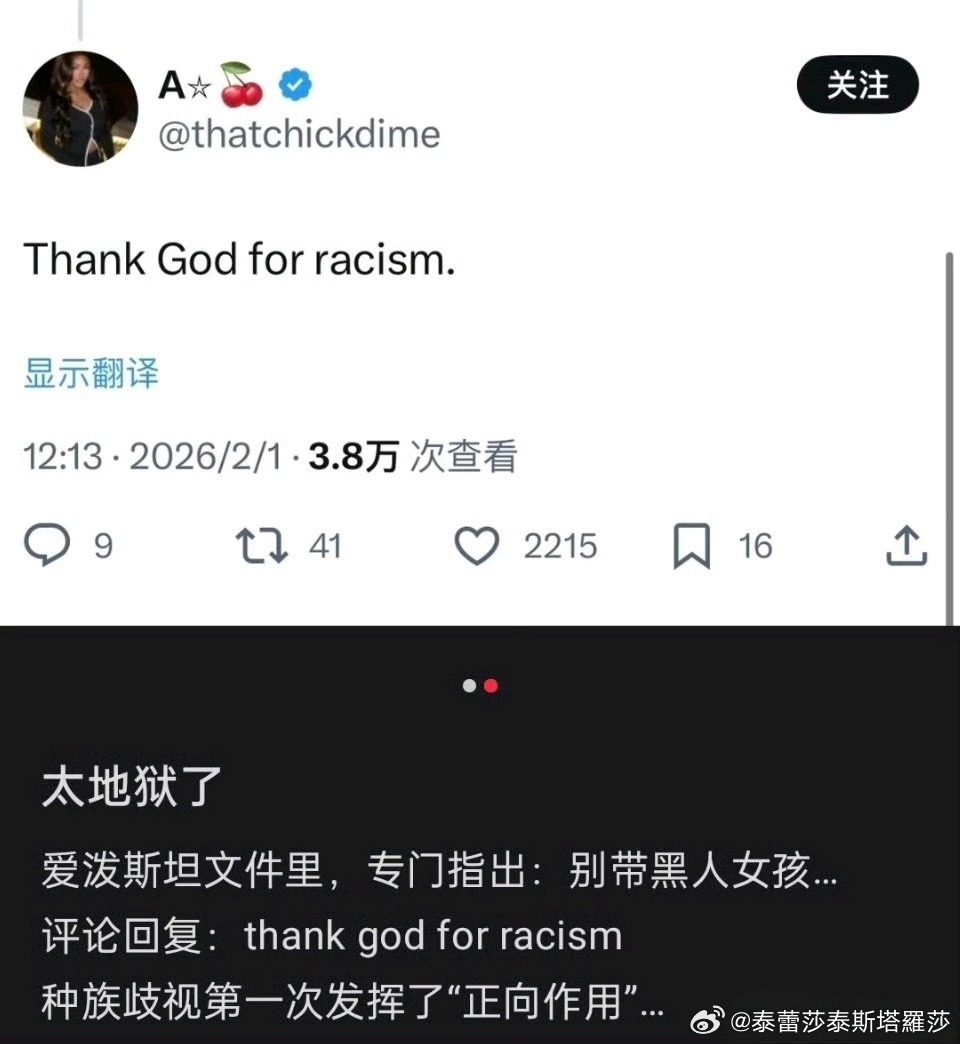Tap the retweet arrows icon

click(x=262, y=545)
